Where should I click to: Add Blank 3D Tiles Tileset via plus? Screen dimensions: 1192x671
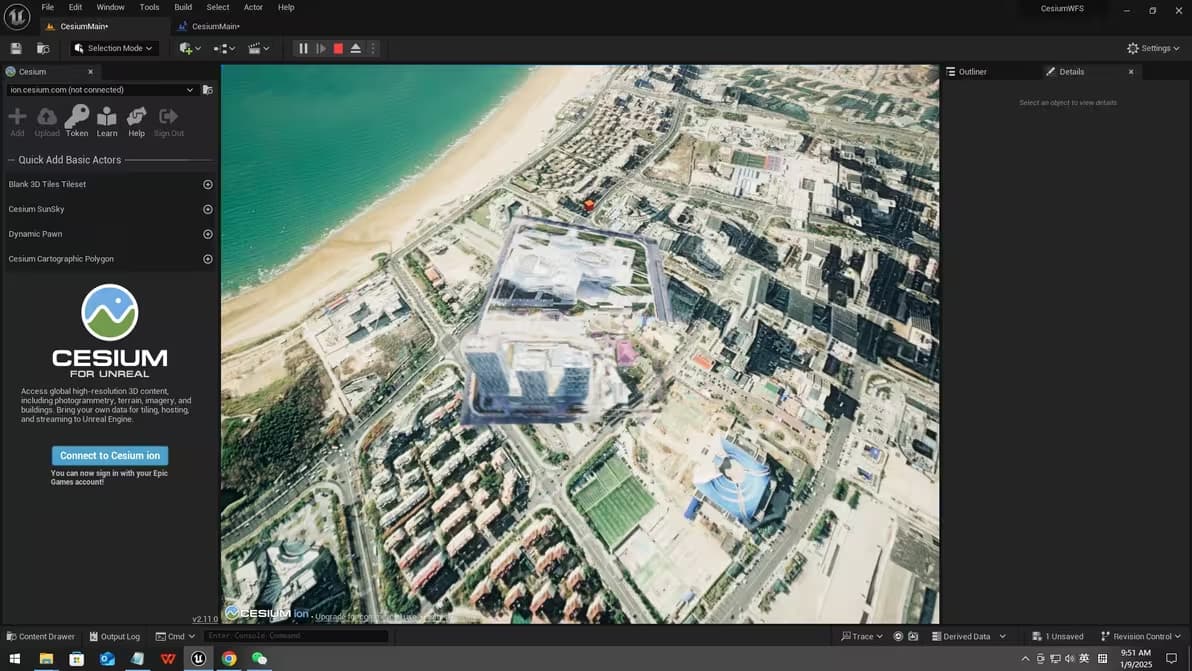[x=208, y=185]
